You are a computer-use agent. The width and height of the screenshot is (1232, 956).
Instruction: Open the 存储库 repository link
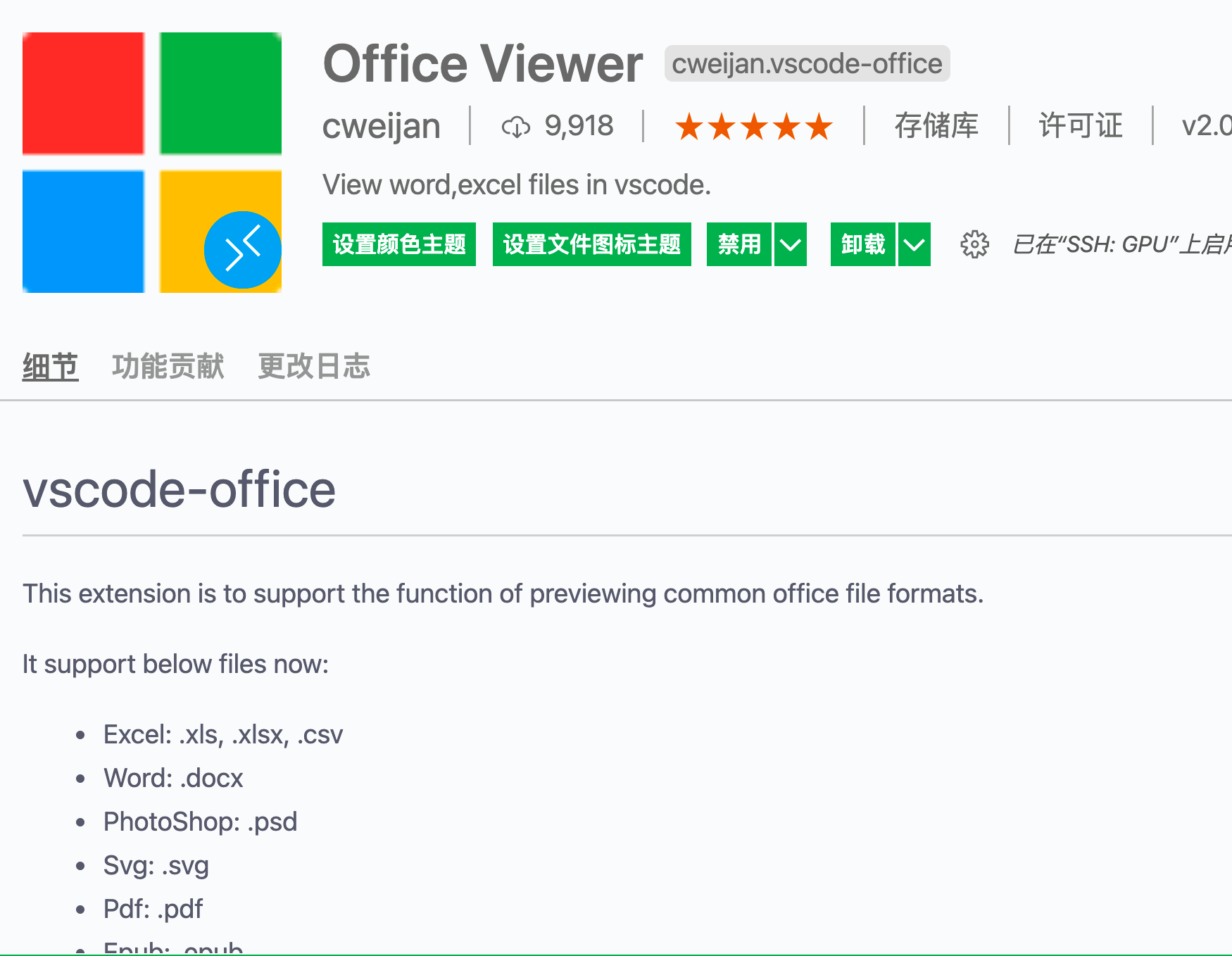point(935,127)
